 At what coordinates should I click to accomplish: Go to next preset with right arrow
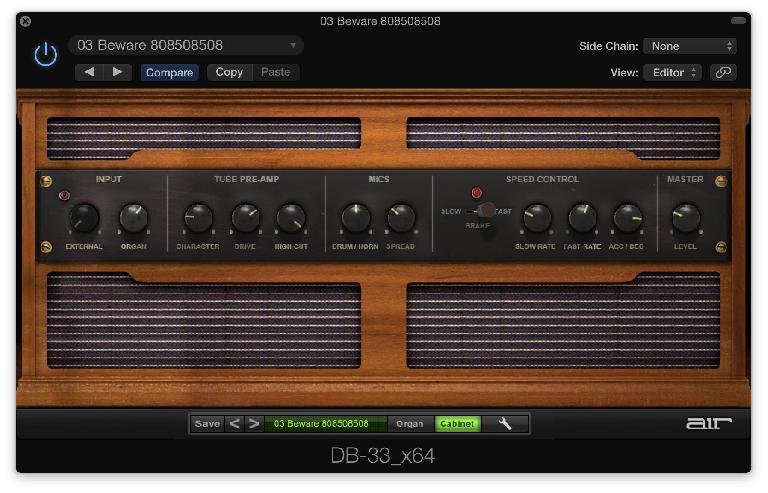point(118,72)
